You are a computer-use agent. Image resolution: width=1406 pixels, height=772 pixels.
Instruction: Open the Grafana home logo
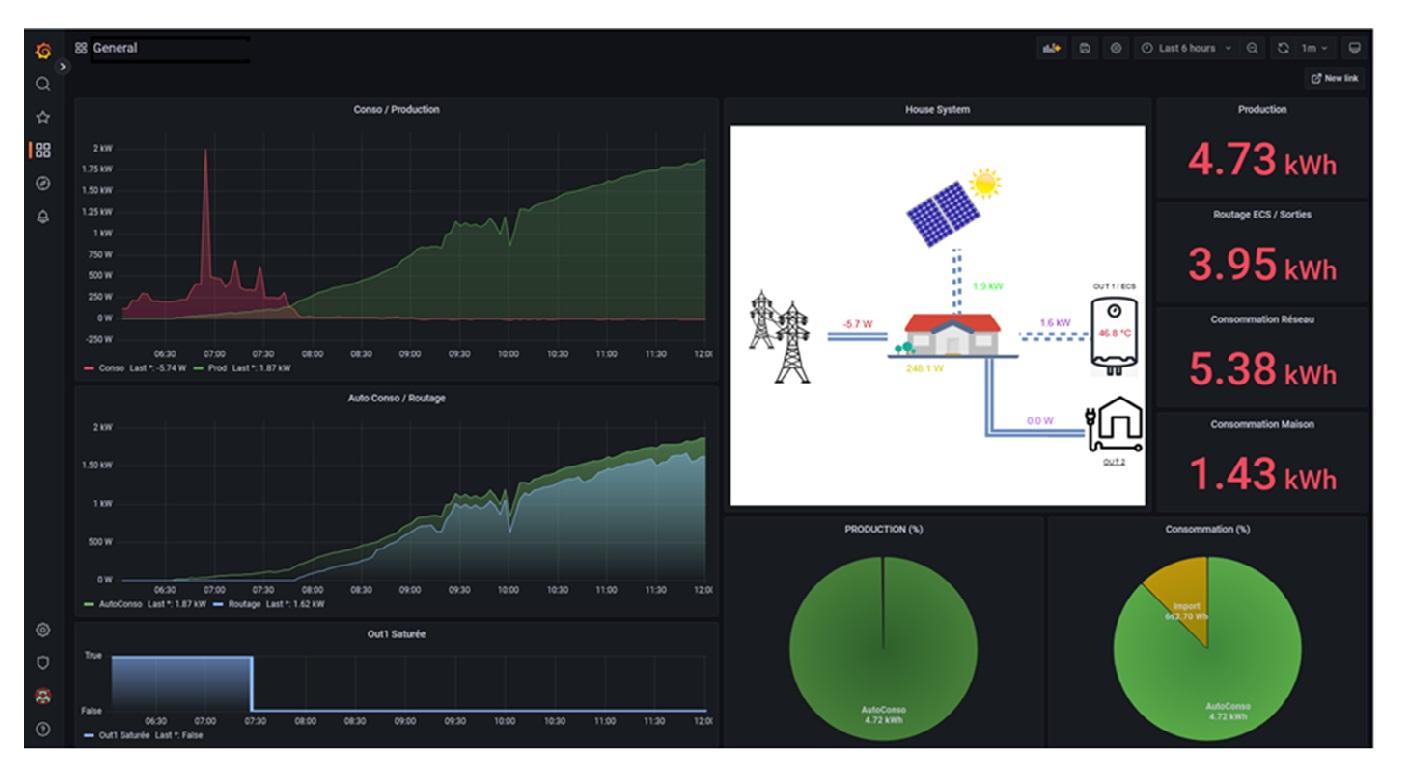43,51
